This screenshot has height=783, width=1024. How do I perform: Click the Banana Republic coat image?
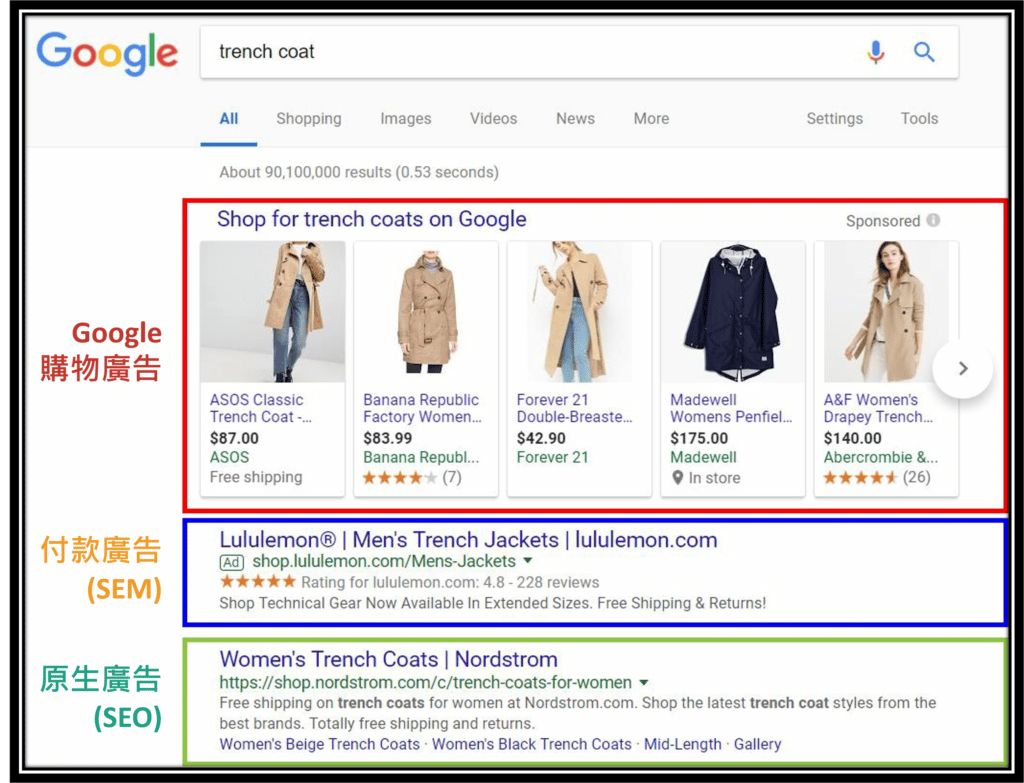(426, 312)
